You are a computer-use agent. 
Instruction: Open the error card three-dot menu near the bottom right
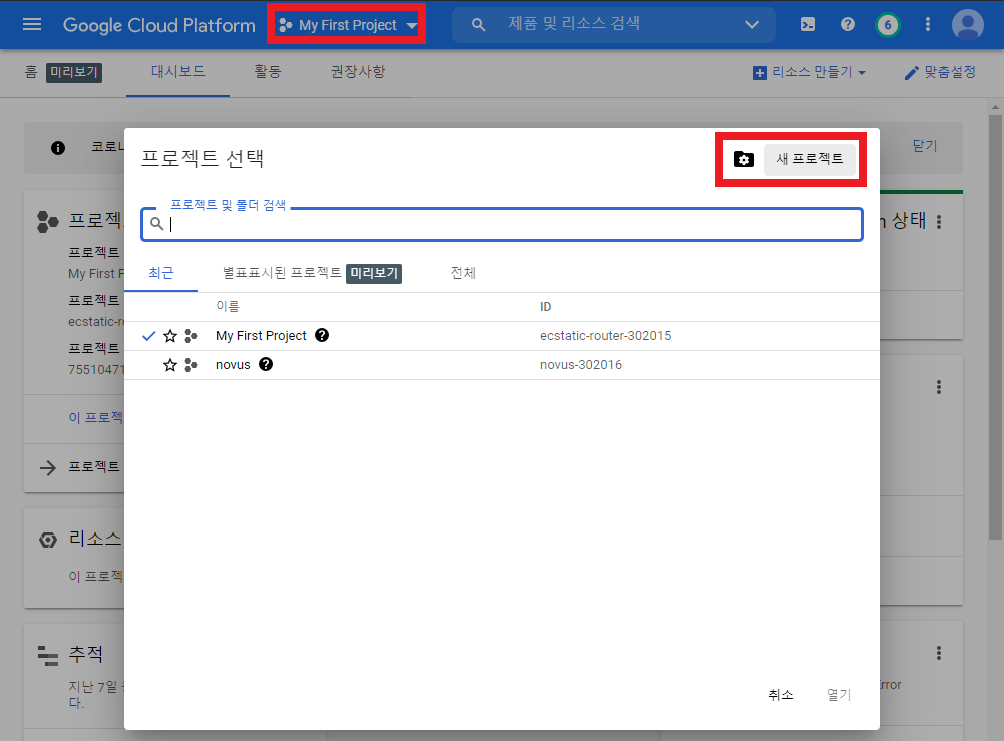point(939,653)
